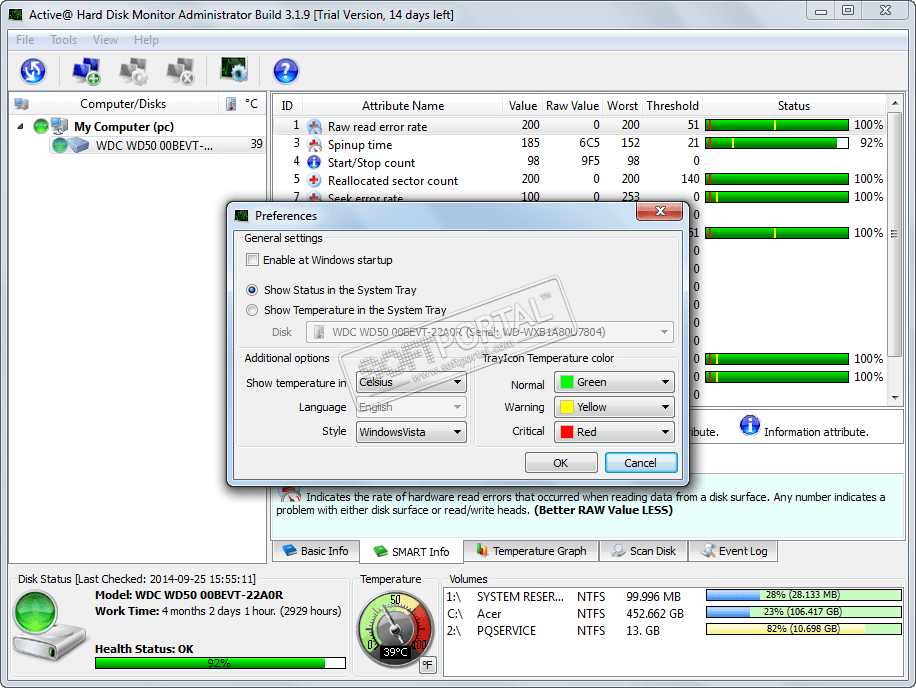Switch to the SMART Info tab

pyautogui.click(x=411, y=551)
